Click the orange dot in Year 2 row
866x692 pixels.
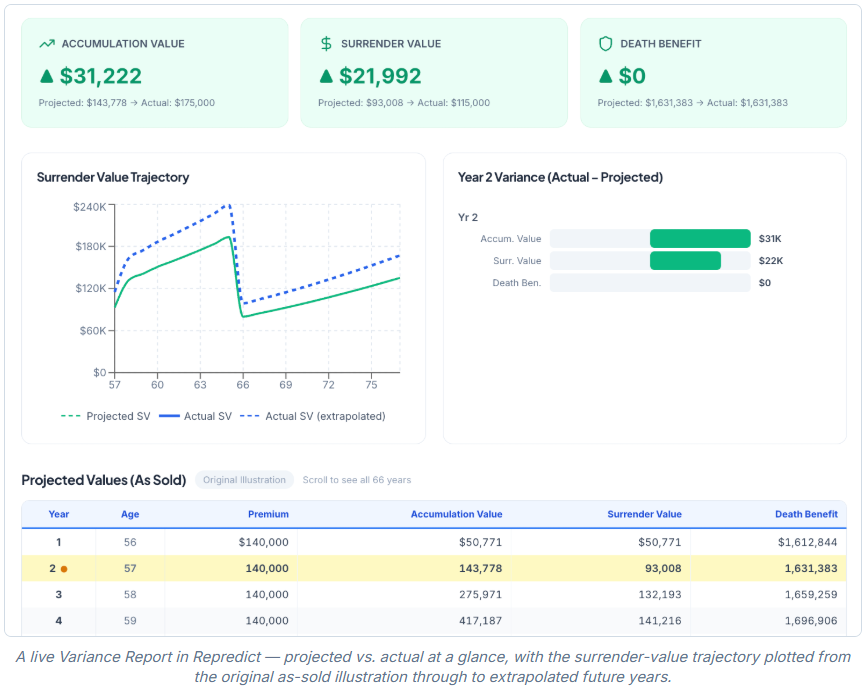(x=64, y=569)
